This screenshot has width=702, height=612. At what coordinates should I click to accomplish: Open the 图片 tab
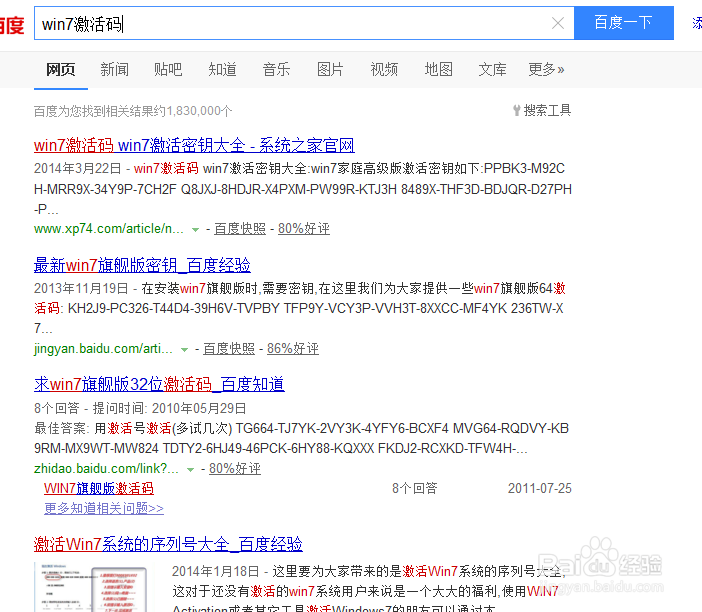pos(330,69)
